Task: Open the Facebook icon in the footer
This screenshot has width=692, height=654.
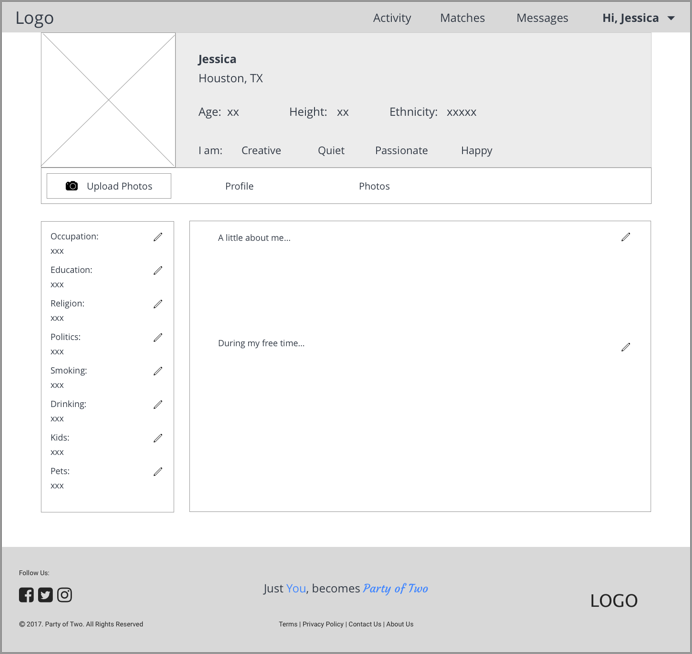Action: [26, 595]
